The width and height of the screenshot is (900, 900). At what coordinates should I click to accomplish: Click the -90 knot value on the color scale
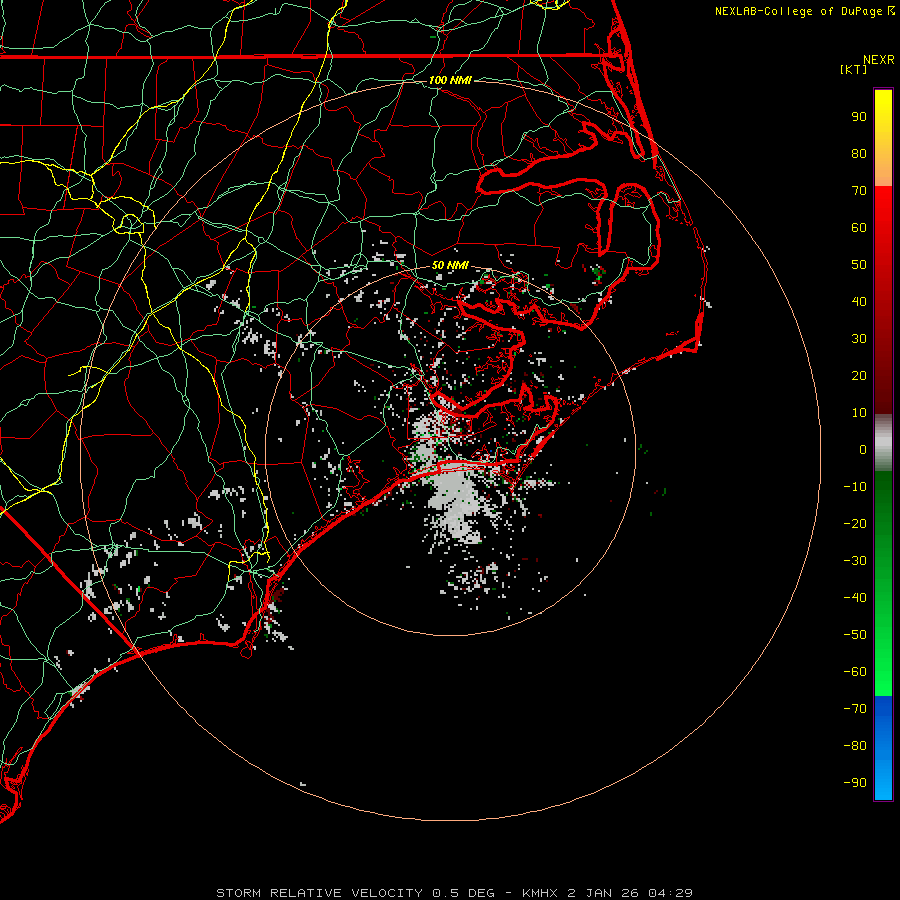click(855, 783)
